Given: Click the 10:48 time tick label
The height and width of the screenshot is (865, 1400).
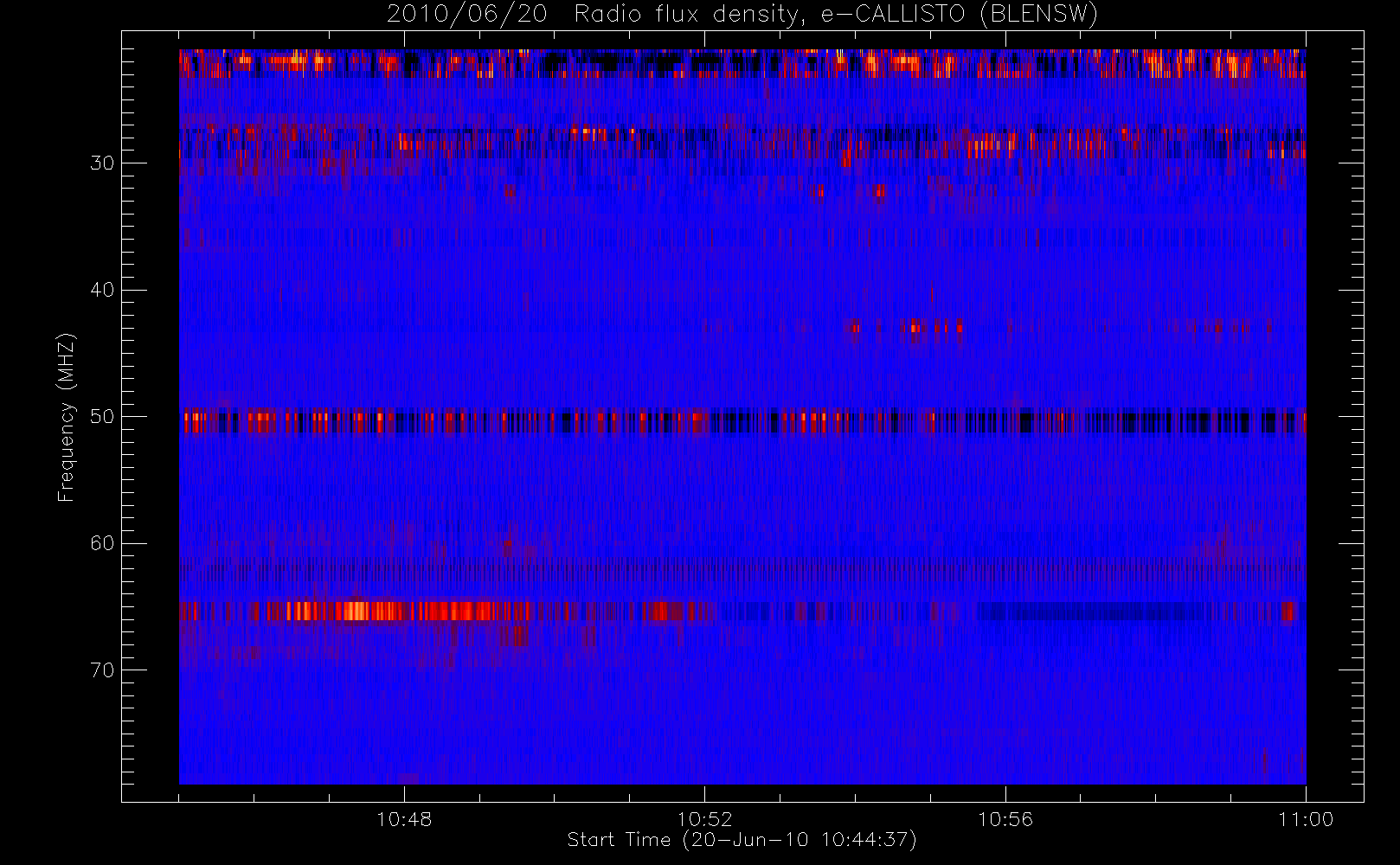Looking at the screenshot, I should [x=404, y=819].
